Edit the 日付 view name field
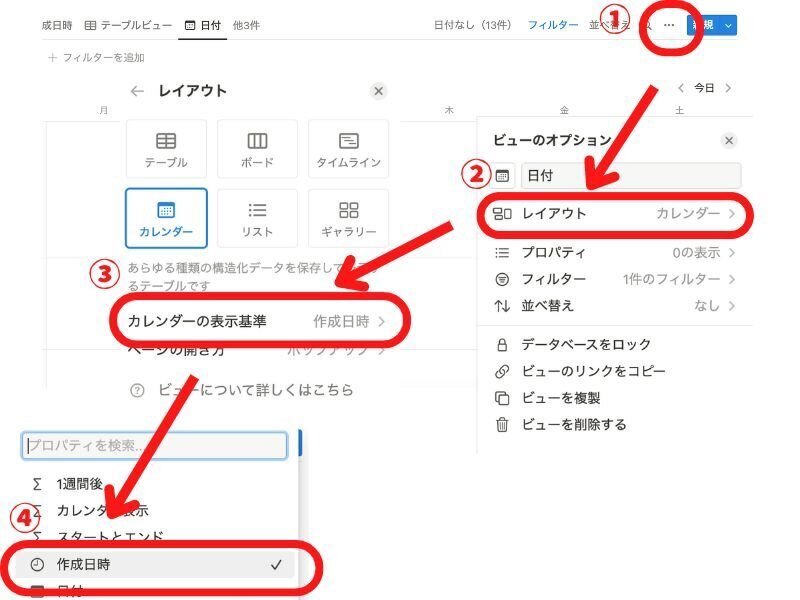 pyautogui.click(x=631, y=176)
